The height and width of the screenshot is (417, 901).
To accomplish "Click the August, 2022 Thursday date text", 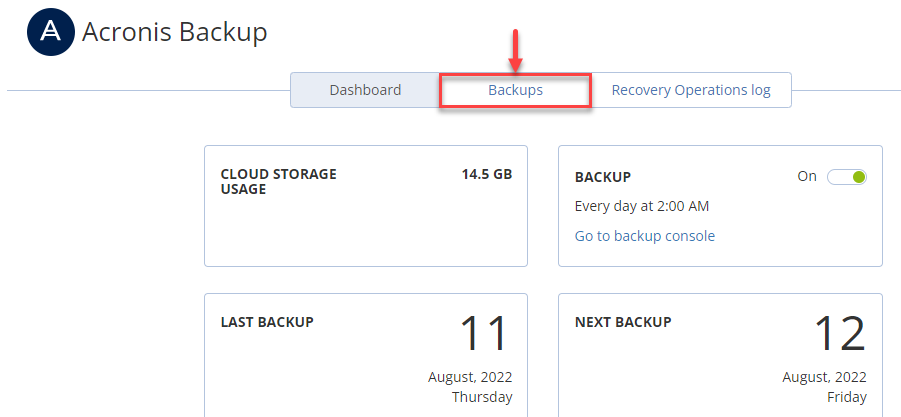I will coord(472,387).
